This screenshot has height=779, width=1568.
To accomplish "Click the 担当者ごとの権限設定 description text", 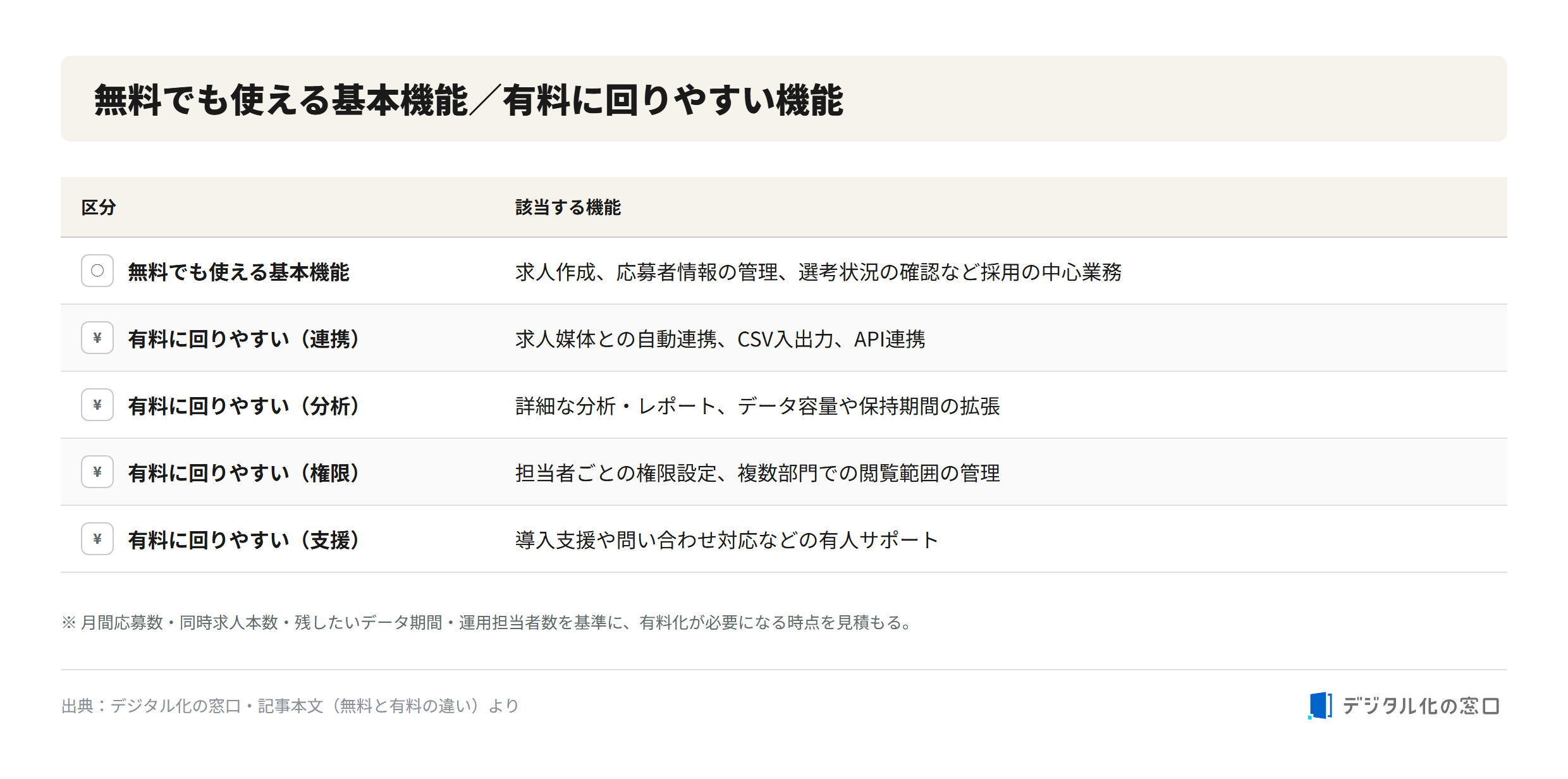I will click(757, 473).
